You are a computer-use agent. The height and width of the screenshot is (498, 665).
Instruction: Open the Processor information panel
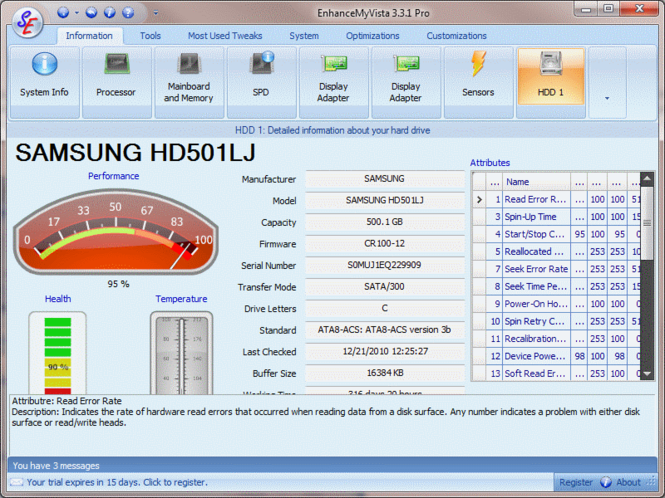117,82
